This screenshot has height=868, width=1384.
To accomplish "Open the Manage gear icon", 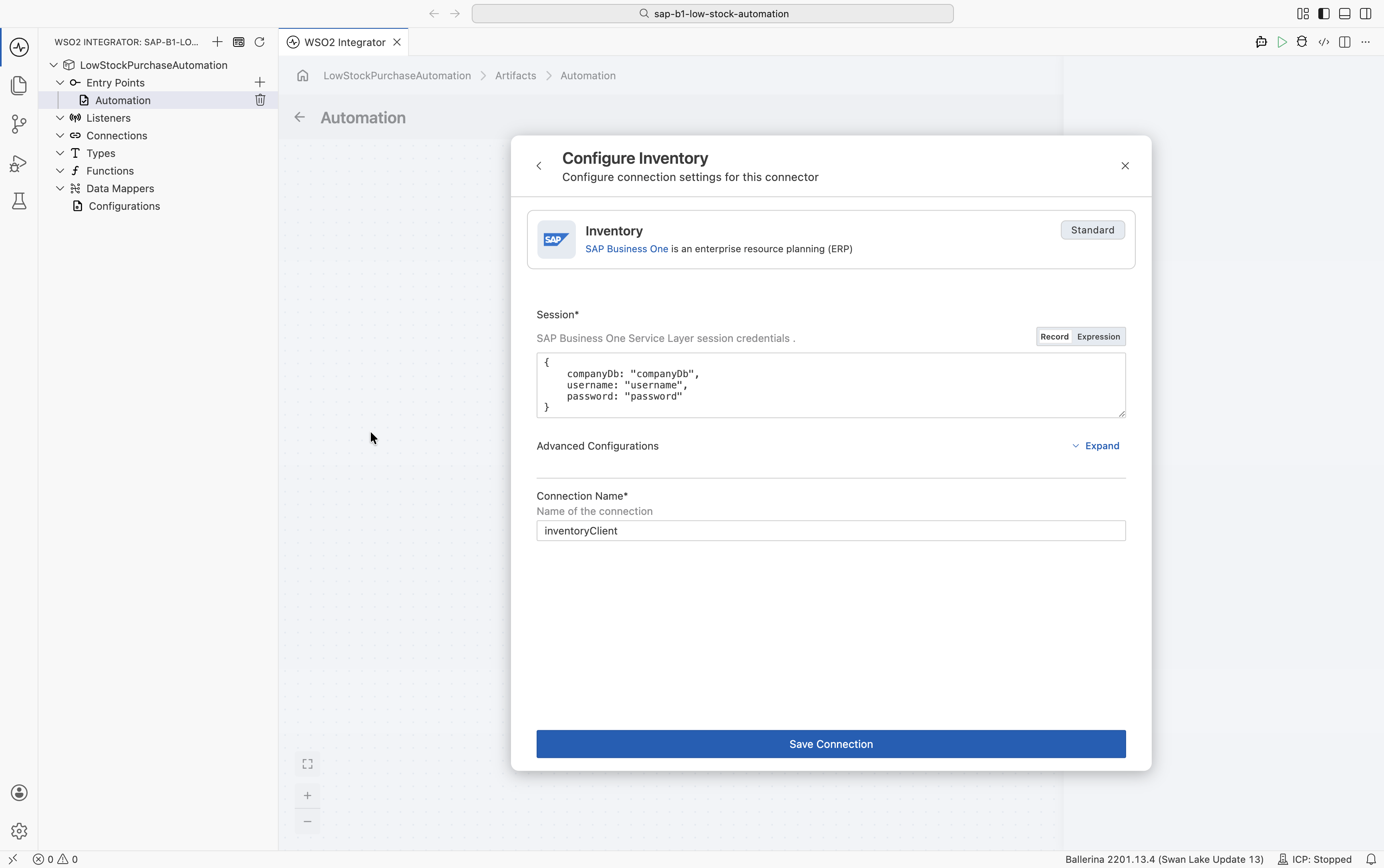I will 19,831.
